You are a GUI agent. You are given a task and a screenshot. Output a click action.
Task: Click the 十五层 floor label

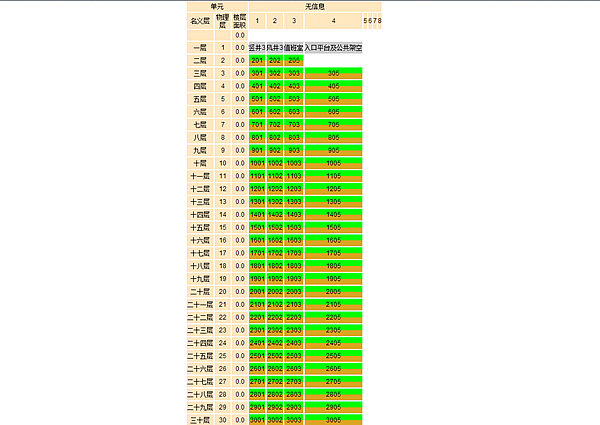point(200,228)
